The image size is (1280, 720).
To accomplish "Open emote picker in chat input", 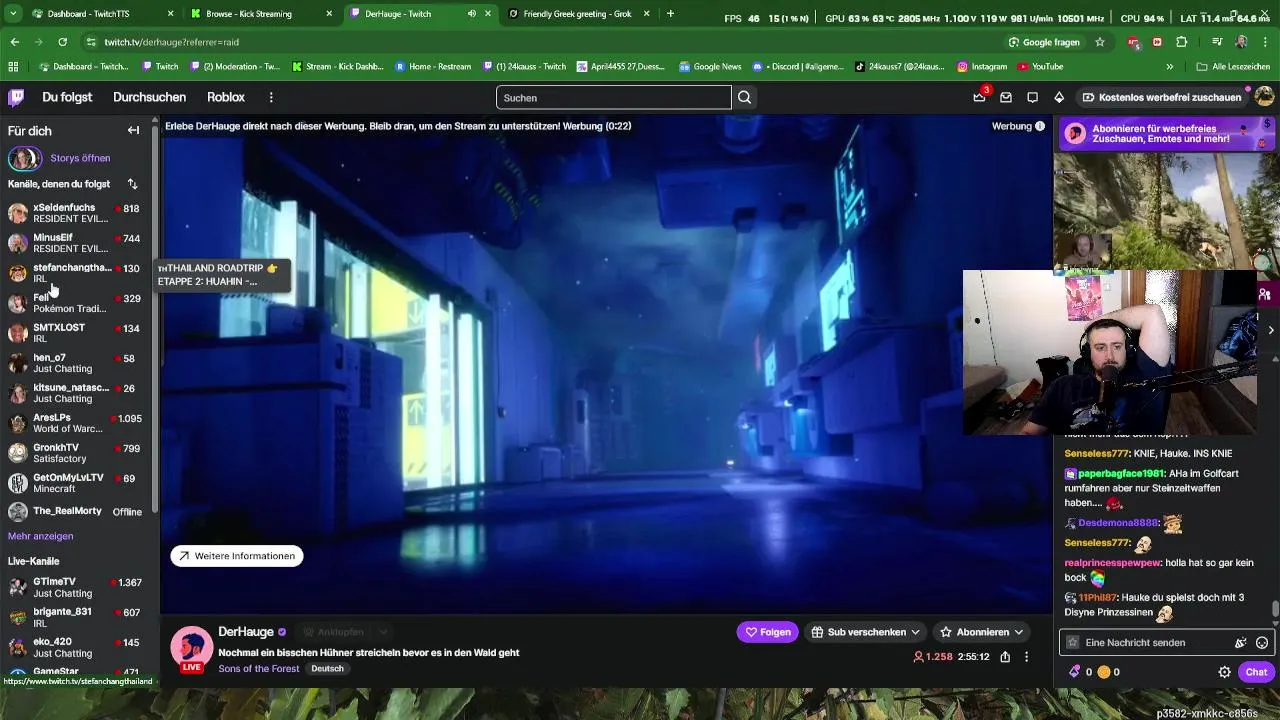I will coord(1262,643).
